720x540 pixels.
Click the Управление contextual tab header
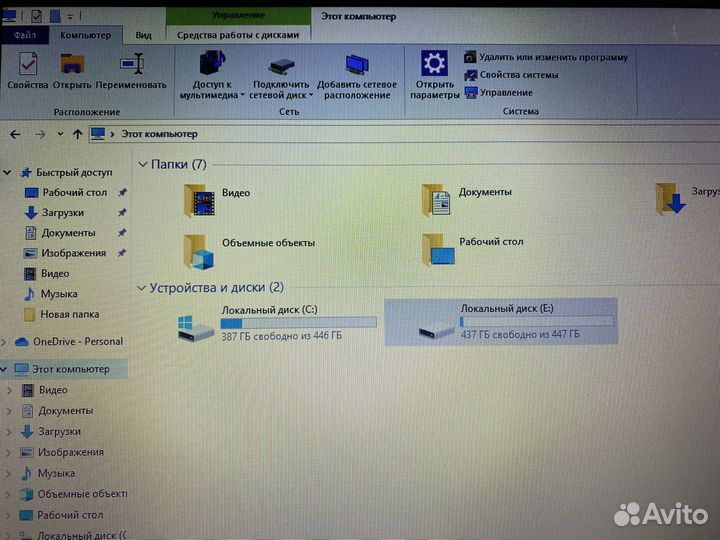(238, 15)
